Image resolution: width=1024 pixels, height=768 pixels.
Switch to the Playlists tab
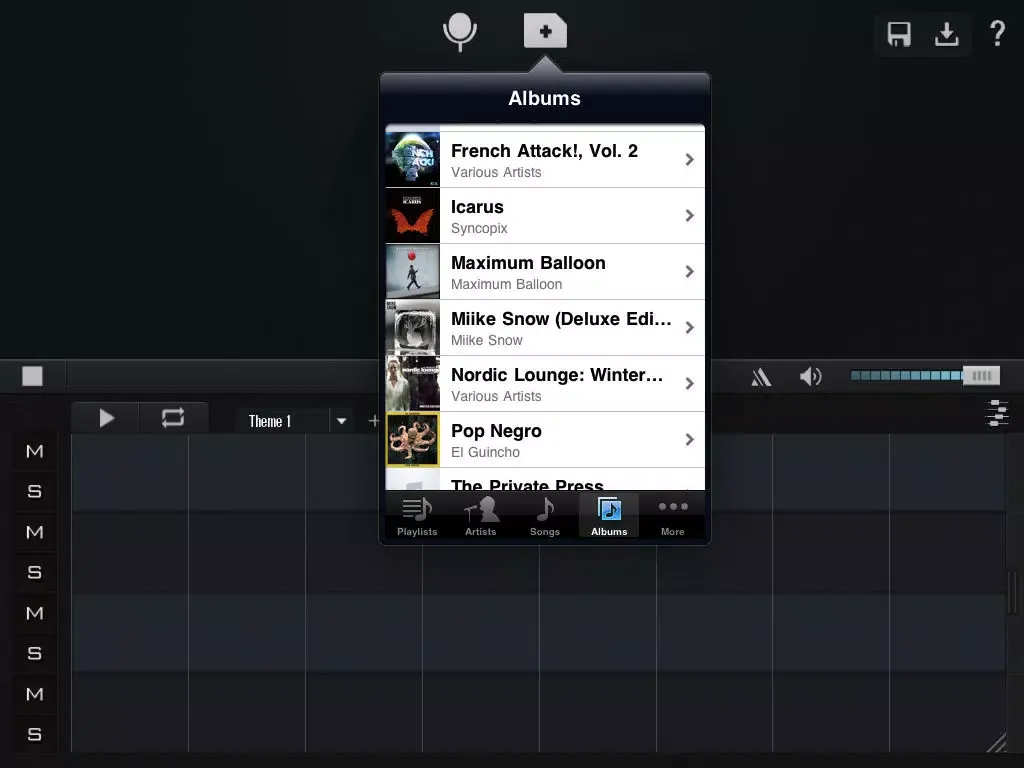[x=417, y=516]
